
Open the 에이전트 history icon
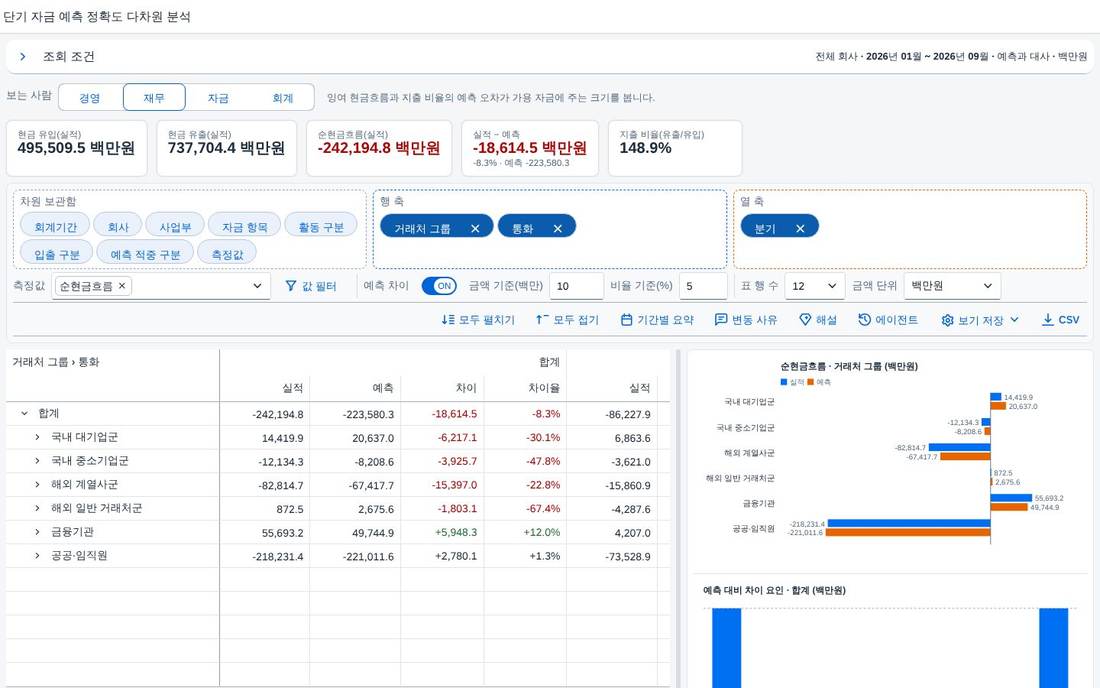(x=864, y=320)
